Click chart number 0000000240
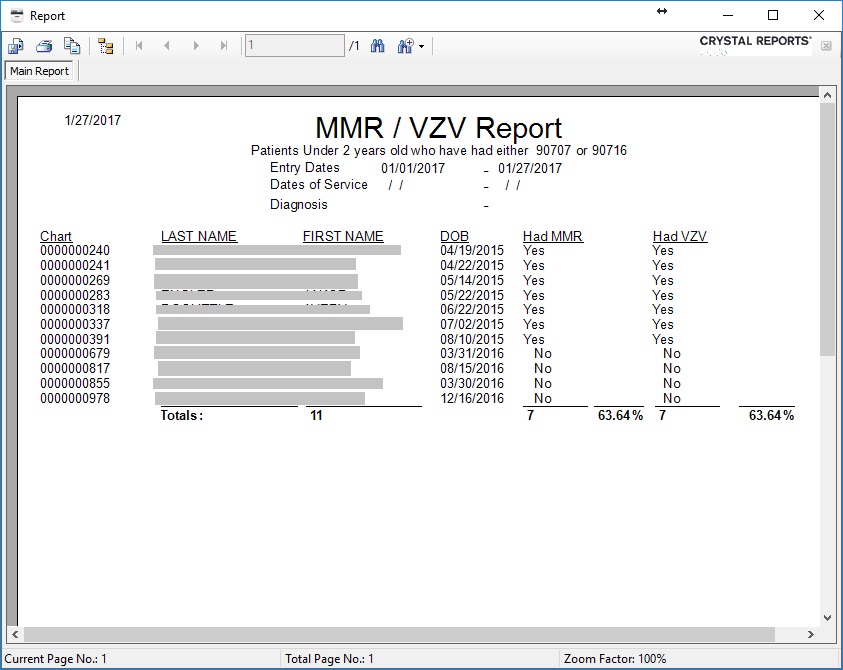 click(75, 251)
